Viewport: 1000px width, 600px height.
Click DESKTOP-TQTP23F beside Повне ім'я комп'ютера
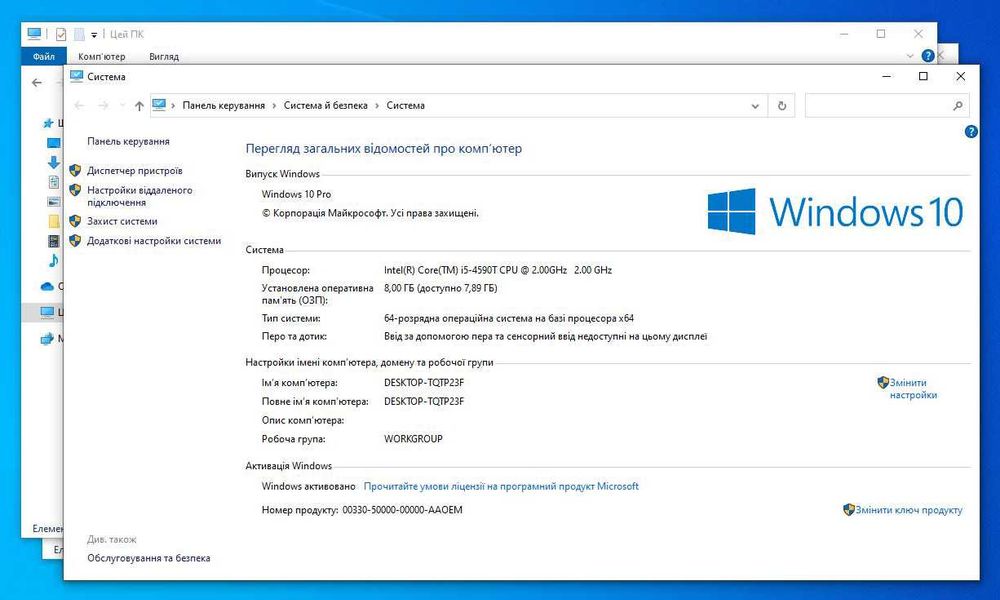pos(423,401)
